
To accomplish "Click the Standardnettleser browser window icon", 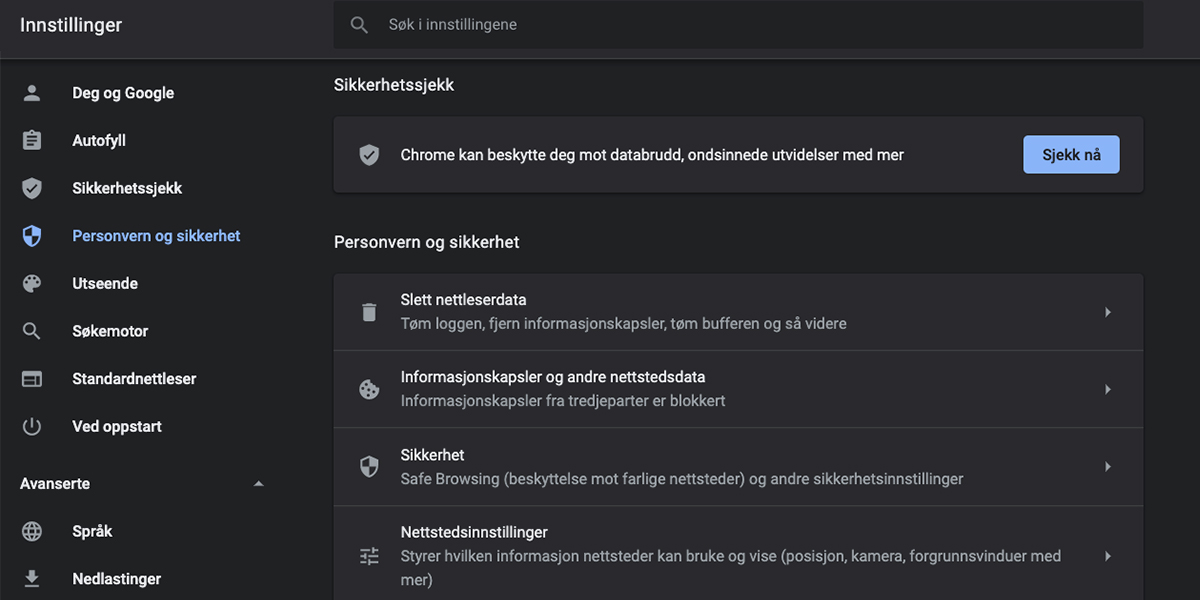I will coord(32,379).
